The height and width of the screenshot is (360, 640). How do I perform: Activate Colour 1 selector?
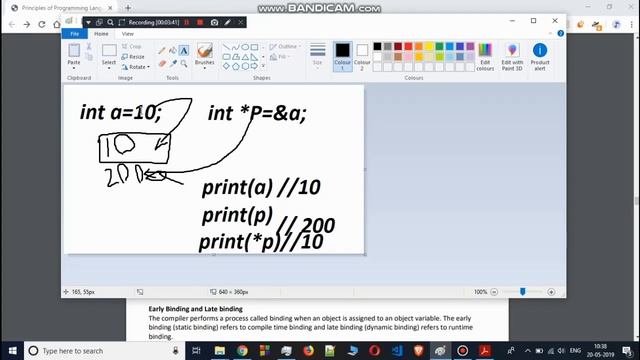tap(342, 57)
